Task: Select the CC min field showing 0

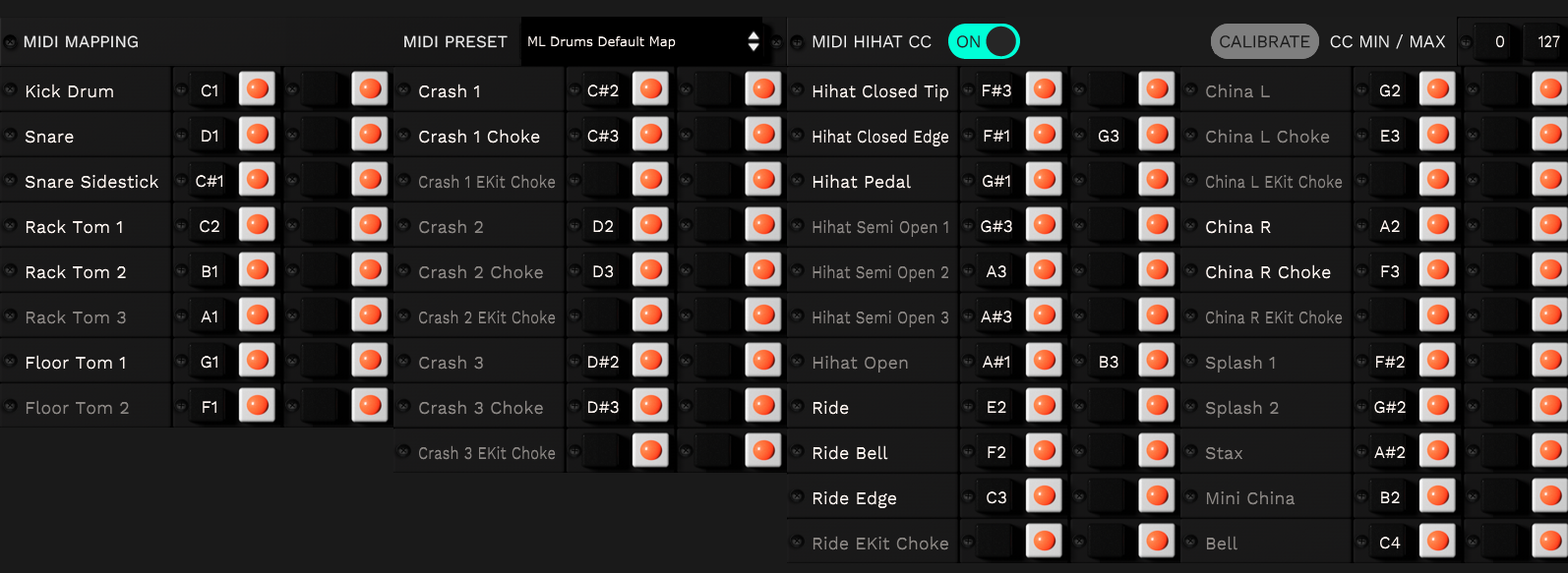Action: pos(1499,41)
